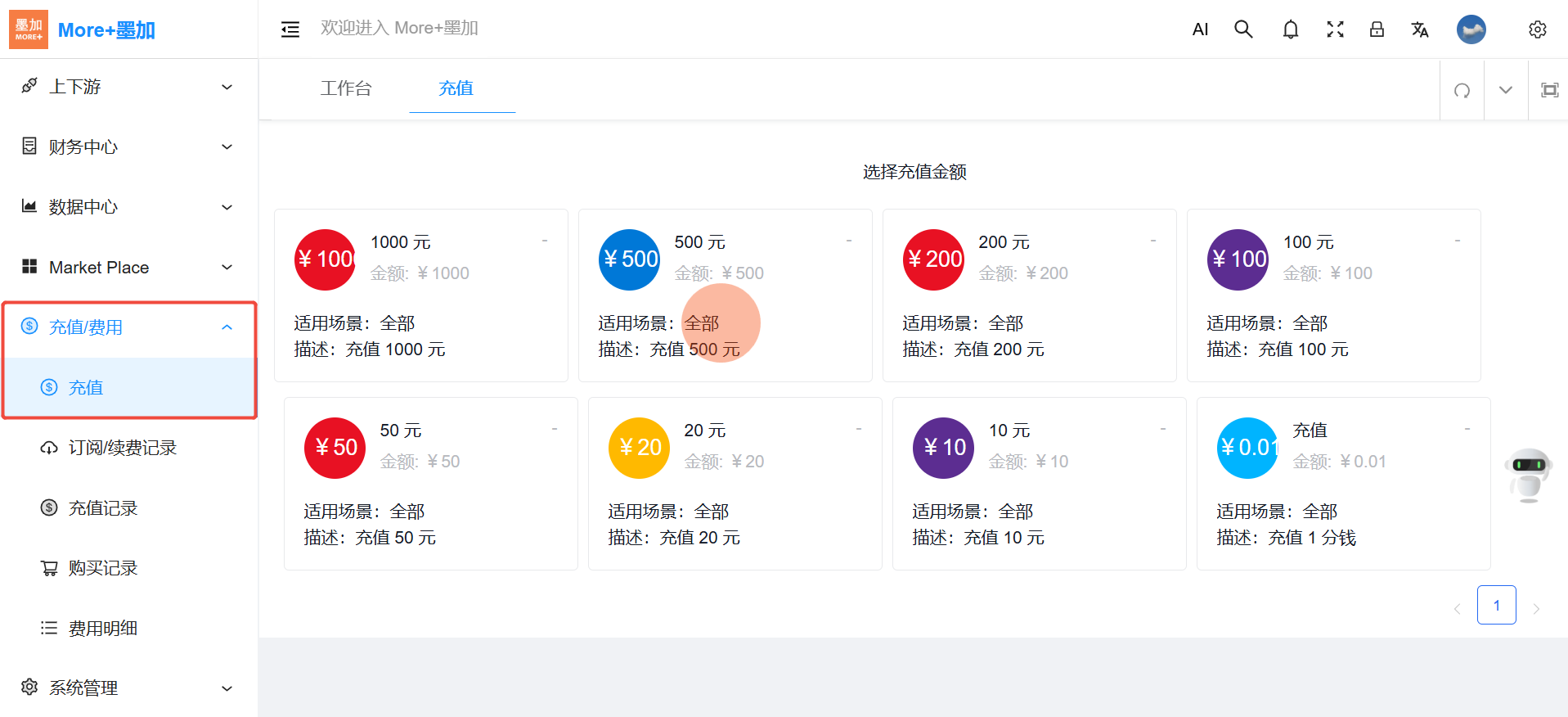This screenshot has width=1568, height=717.
Task: Open the notification bell
Action: (x=1290, y=29)
